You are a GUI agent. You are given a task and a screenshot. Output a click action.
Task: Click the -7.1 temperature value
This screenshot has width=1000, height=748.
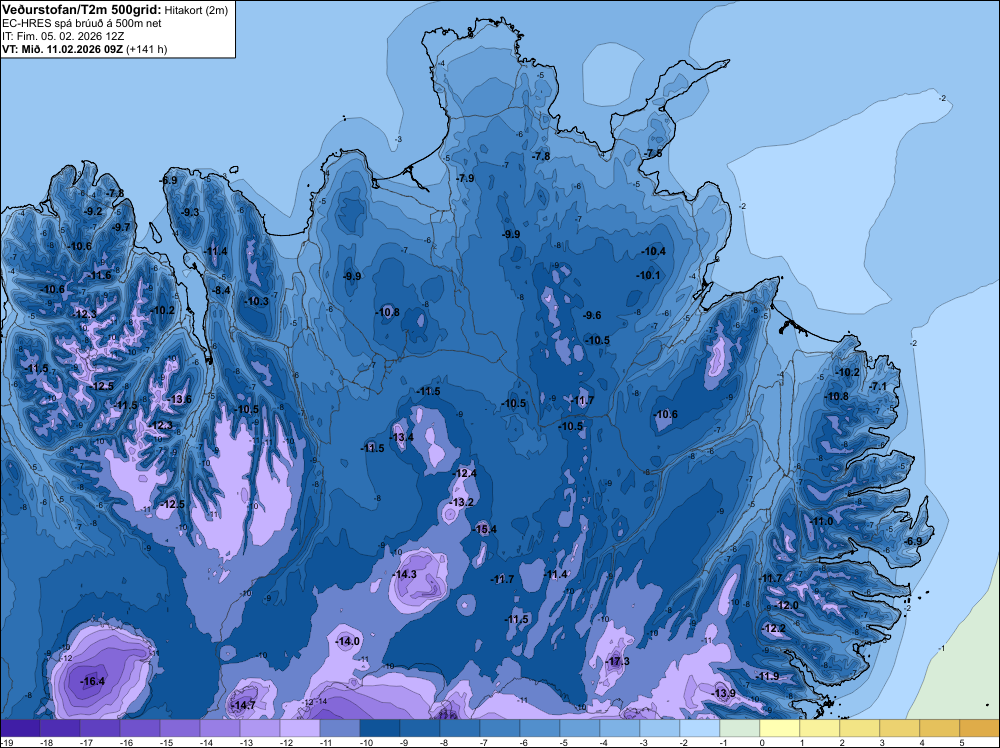click(878, 386)
